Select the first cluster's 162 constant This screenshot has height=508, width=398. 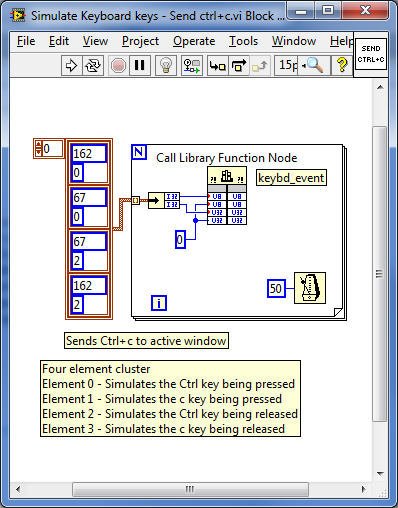89,154
